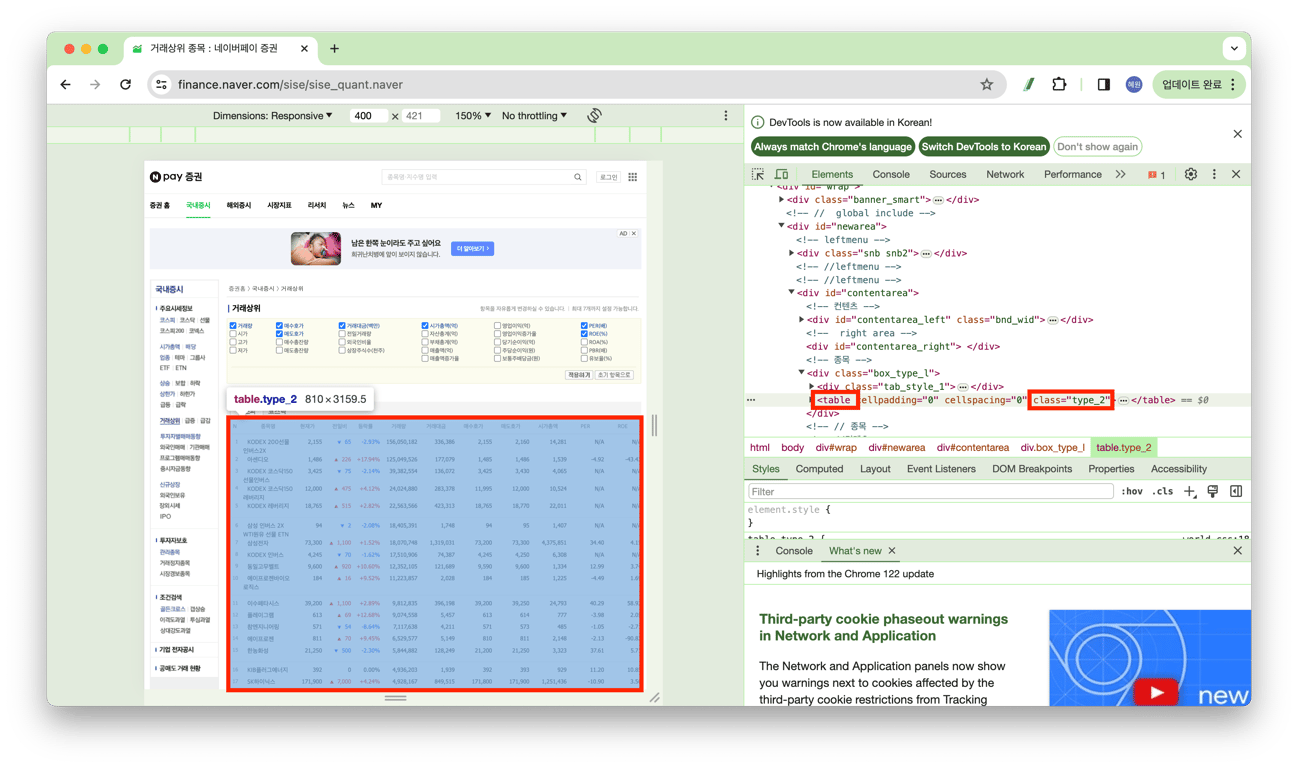This screenshot has height=768, width=1298.
Task: Bookmark this page with the star icon
Action: (987, 85)
